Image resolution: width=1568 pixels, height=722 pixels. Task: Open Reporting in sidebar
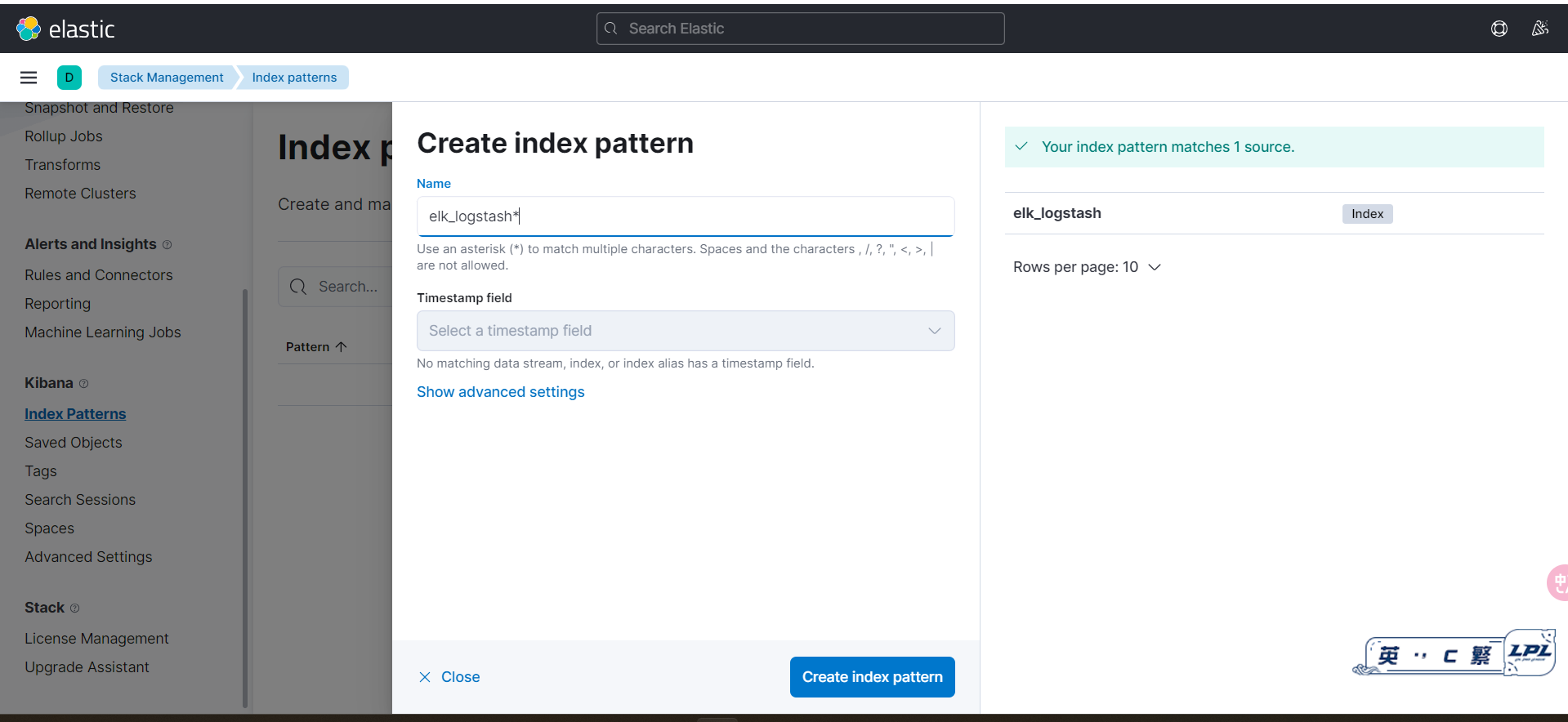[x=57, y=304]
